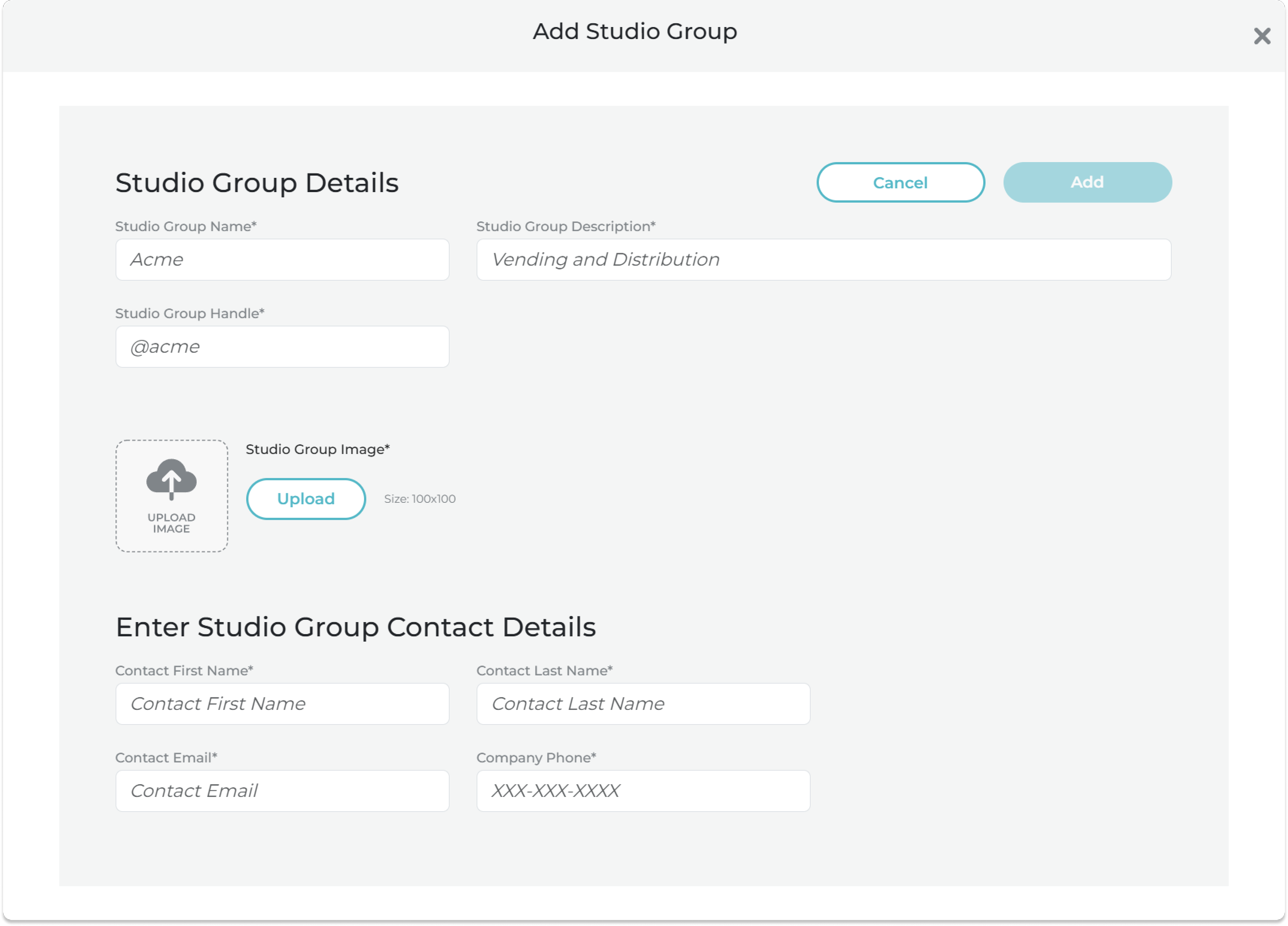Click into Studio Group Description field

tap(823, 260)
